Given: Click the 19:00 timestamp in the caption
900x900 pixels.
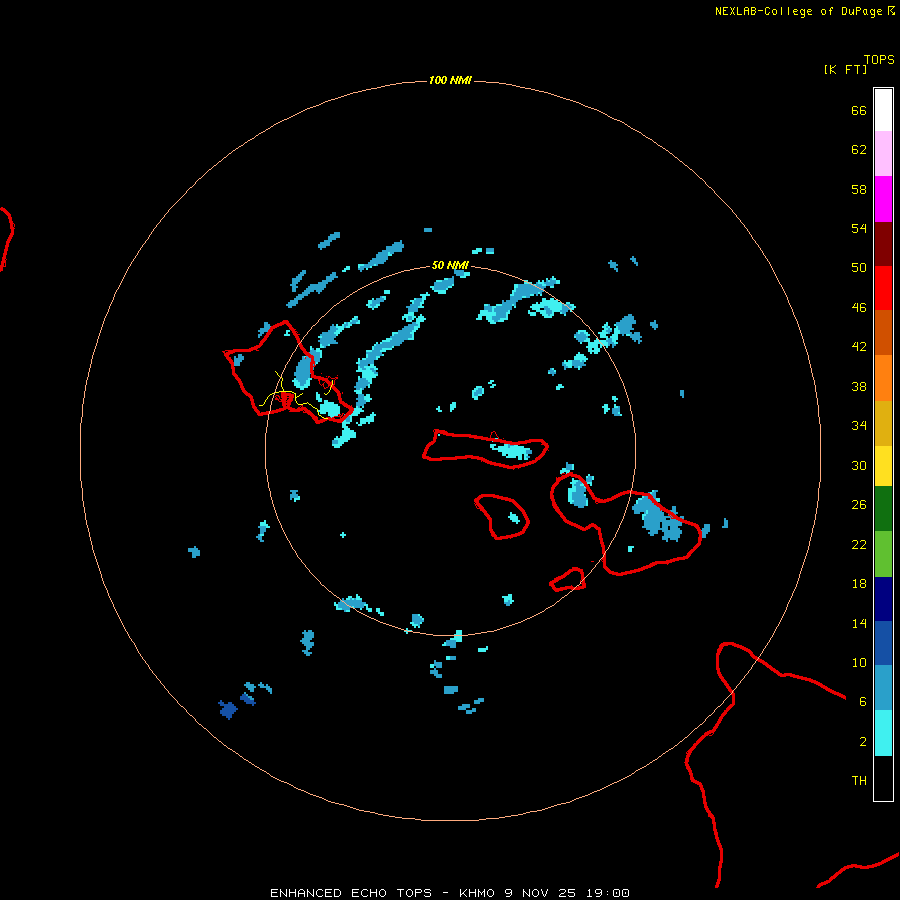Looking at the screenshot, I should (x=608, y=893).
